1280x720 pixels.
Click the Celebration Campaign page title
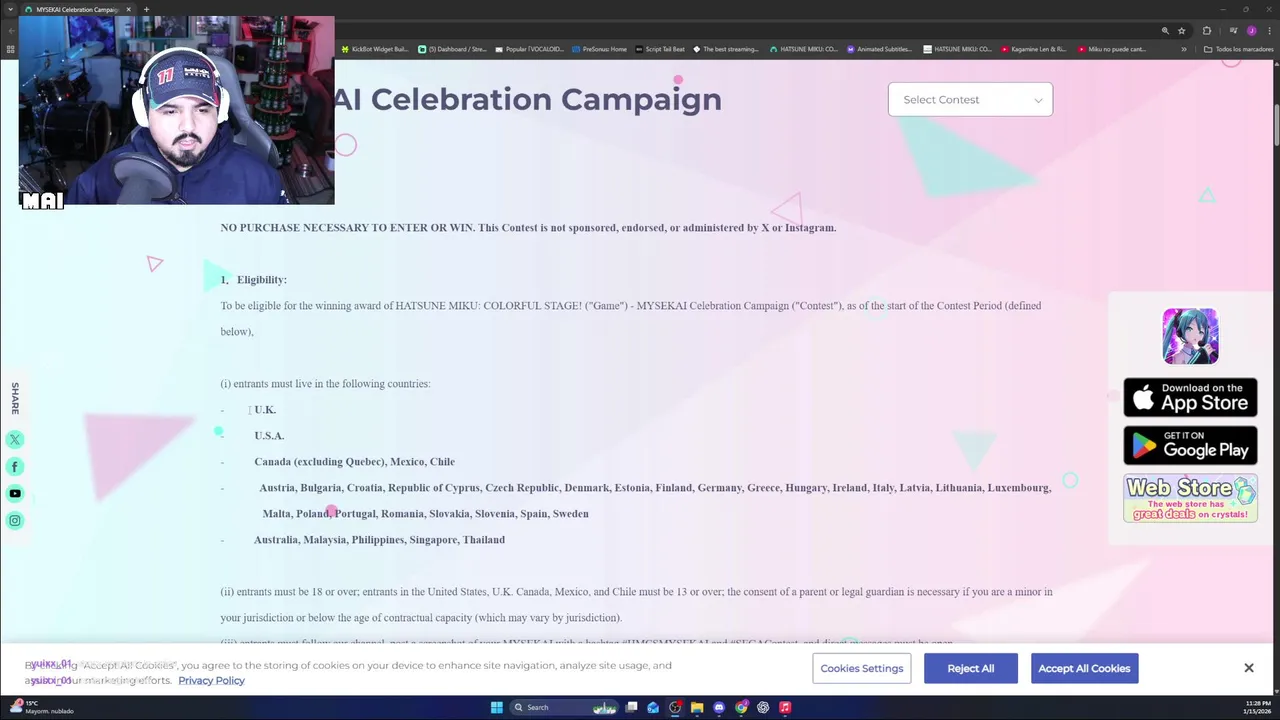pos(527,99)
